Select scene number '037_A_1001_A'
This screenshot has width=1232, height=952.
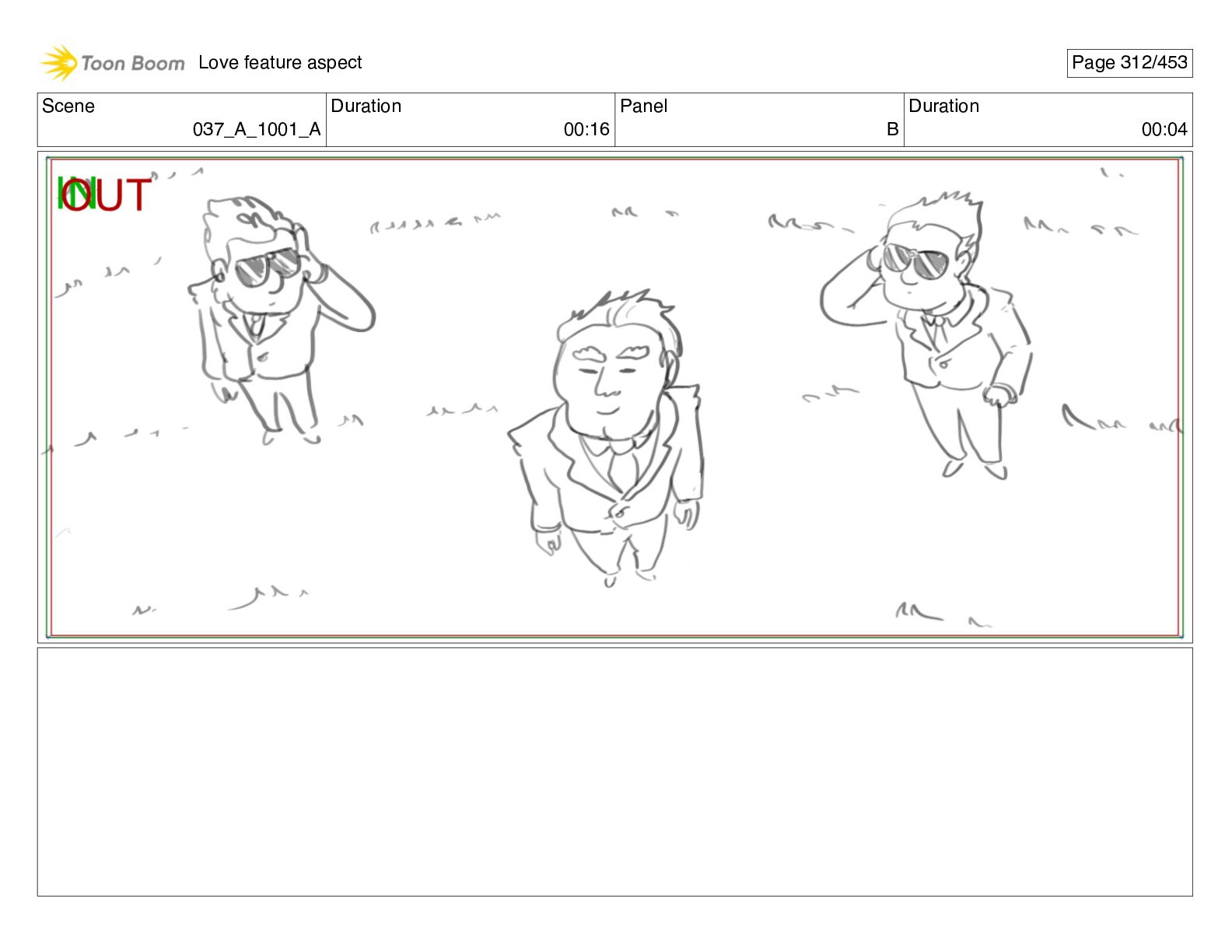pos(257,129)
